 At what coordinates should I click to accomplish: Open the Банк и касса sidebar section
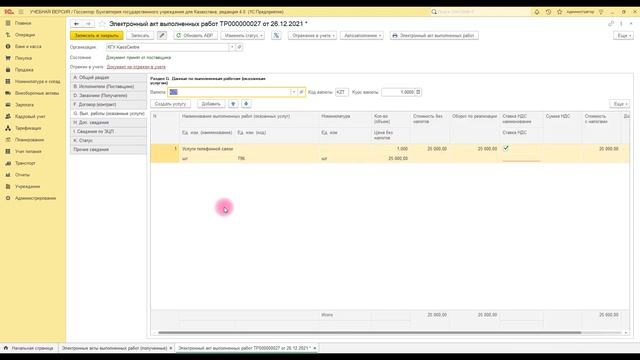tap(28, 47)
